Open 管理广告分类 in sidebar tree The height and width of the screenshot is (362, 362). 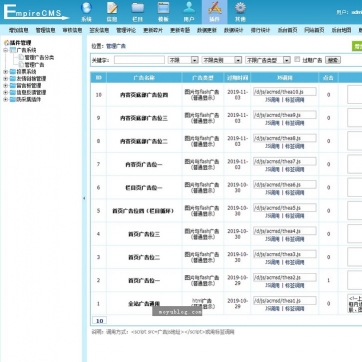coord(39,57)
